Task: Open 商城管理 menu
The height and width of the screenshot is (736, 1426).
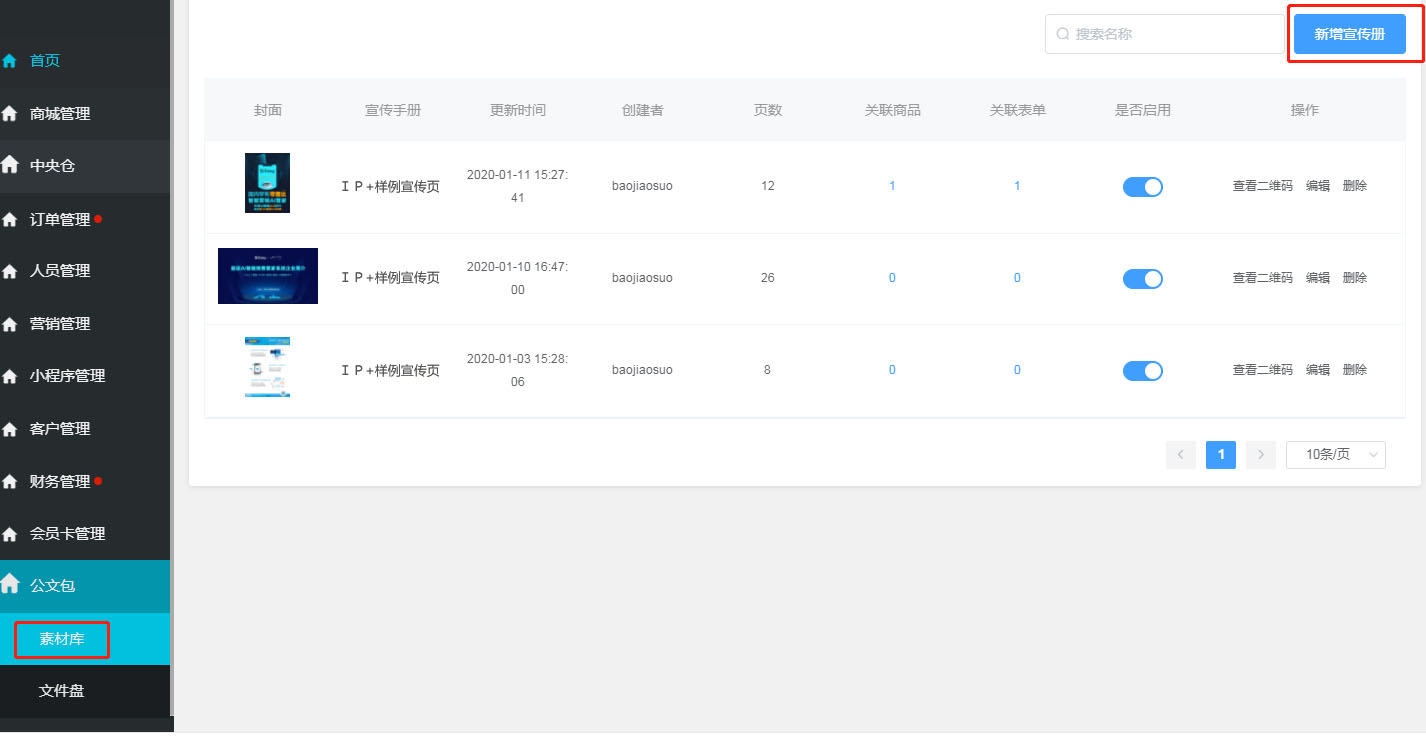Action: click(85, 114)
